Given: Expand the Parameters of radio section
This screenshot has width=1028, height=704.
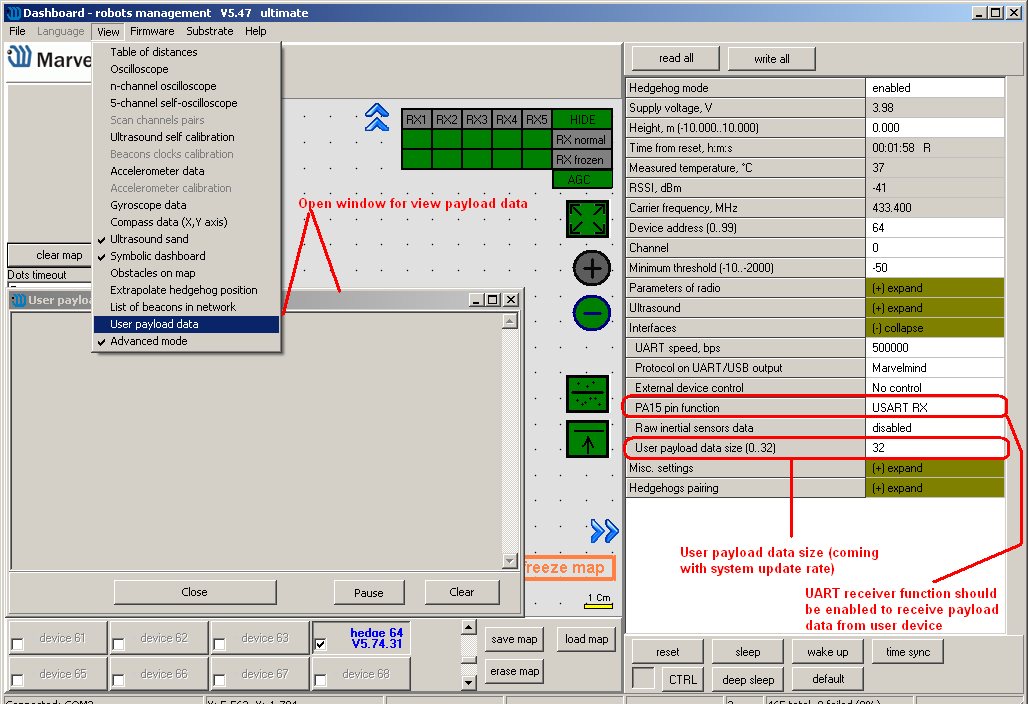Looking at the screenshot, I should (935, 288).
